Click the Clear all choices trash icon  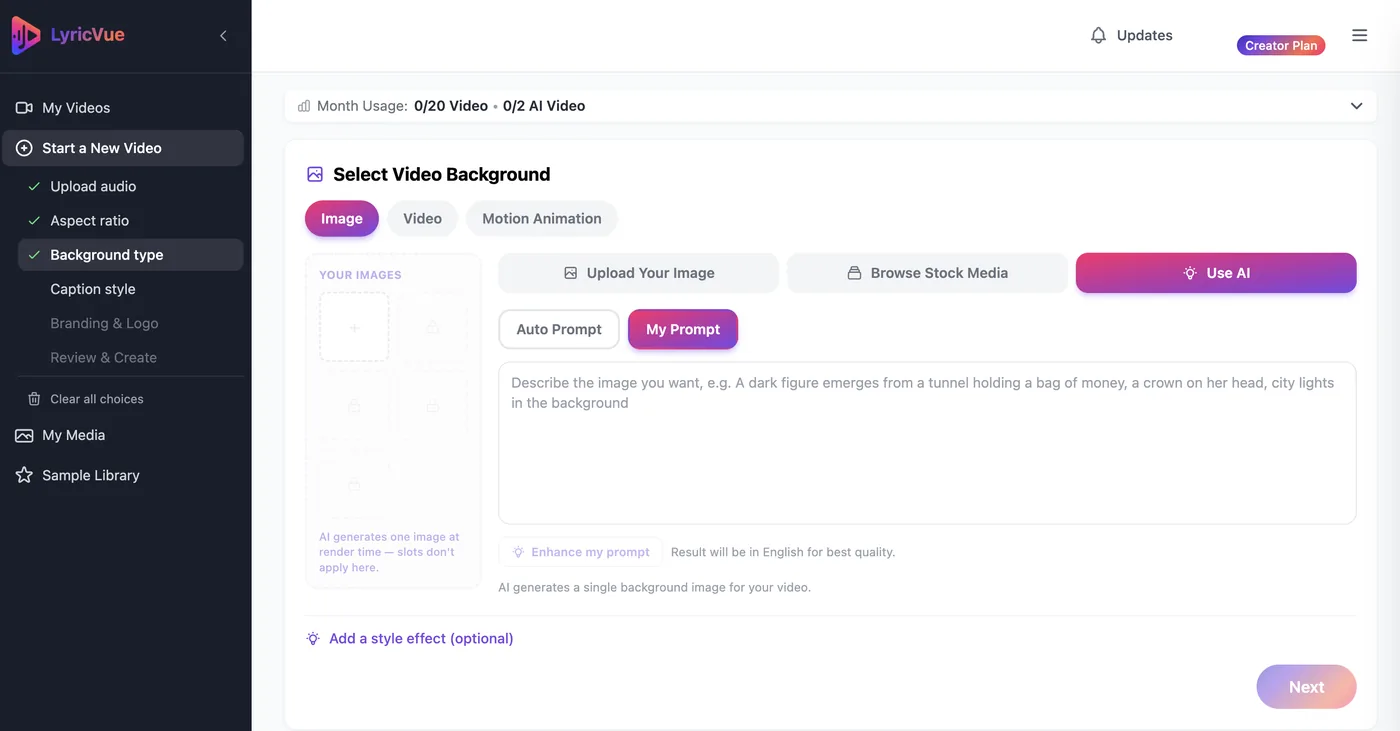click(34, 399)
